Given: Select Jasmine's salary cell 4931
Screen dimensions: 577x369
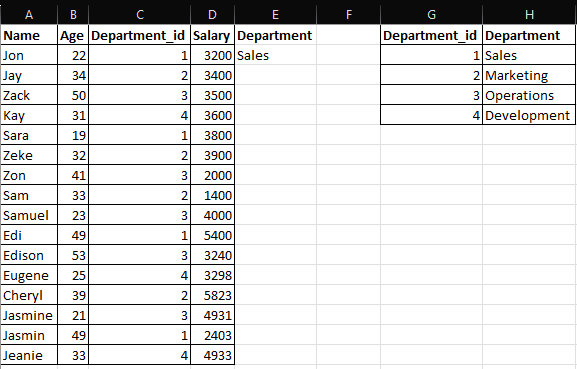Looking at the screenshot, I should click(x=213, y=315).
